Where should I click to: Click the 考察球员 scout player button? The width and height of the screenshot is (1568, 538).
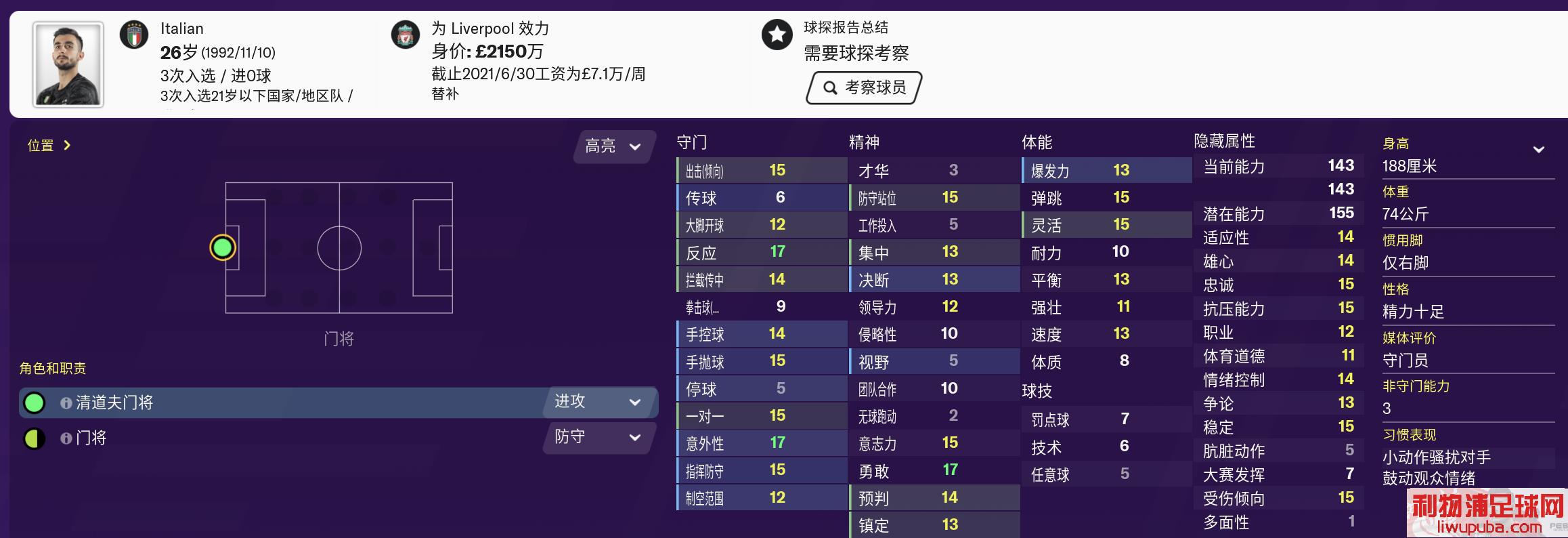tap(865, 88)
